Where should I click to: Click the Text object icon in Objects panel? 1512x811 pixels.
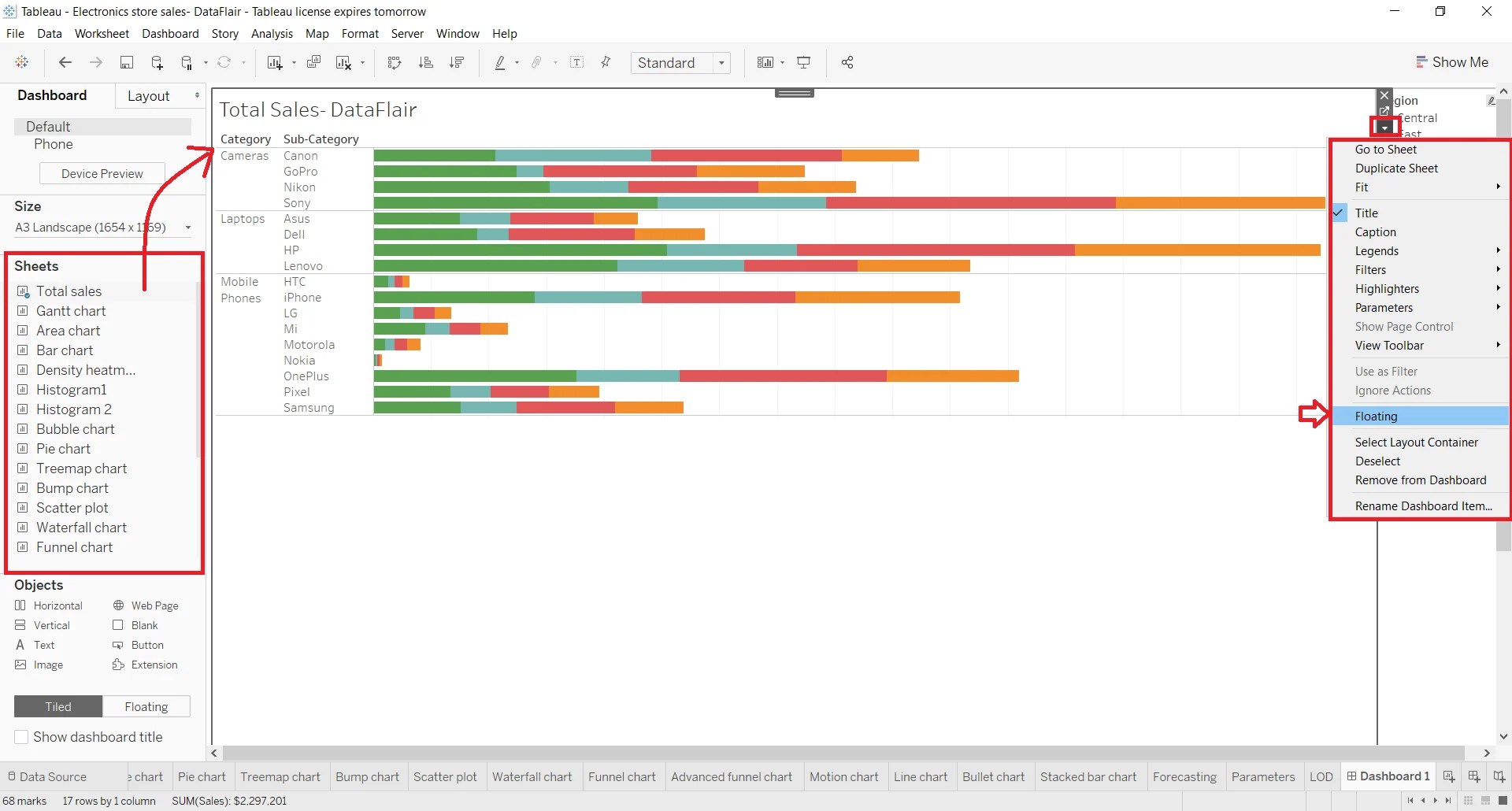point(20,645)
